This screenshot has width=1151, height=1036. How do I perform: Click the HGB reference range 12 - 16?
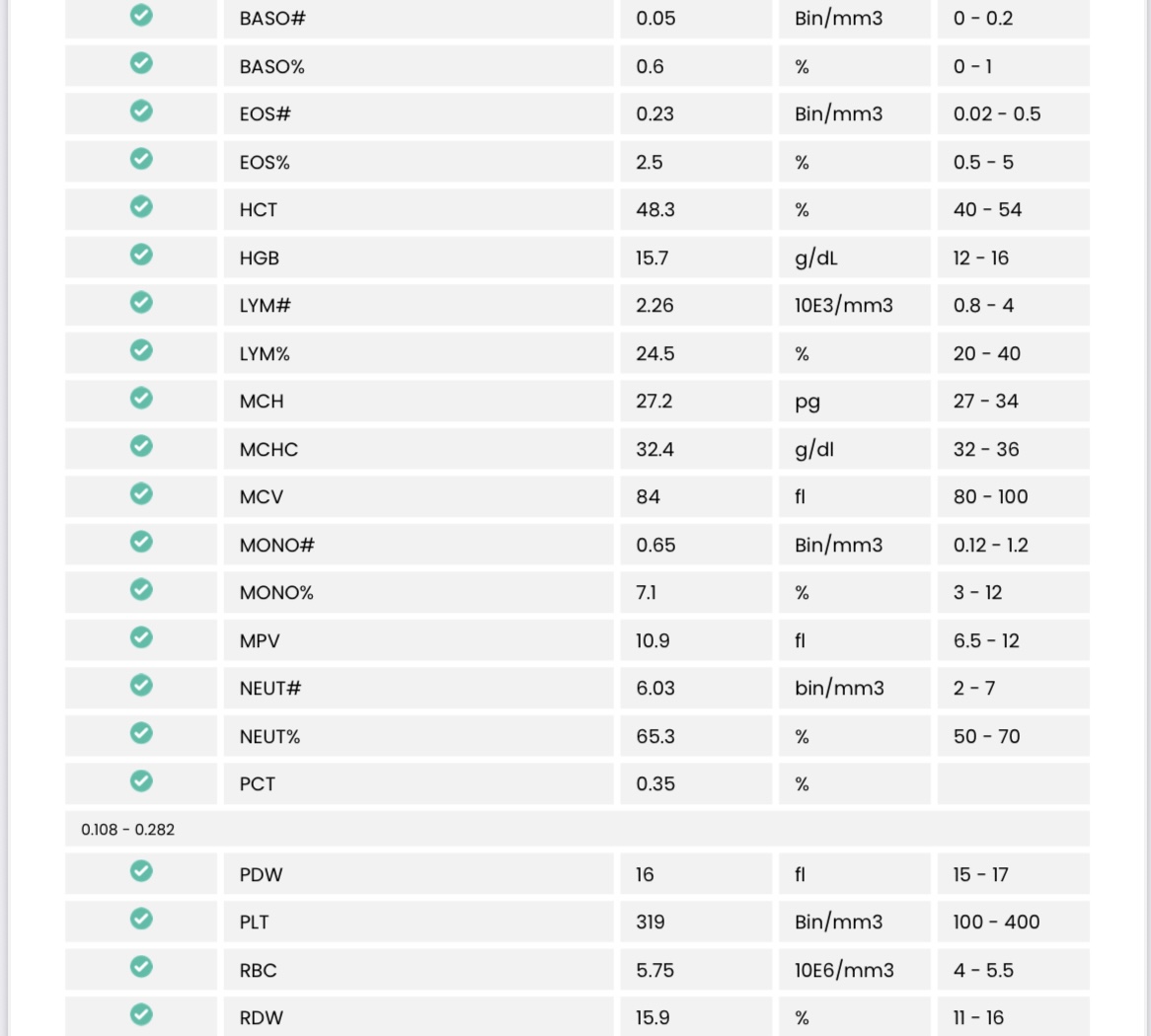981,258
